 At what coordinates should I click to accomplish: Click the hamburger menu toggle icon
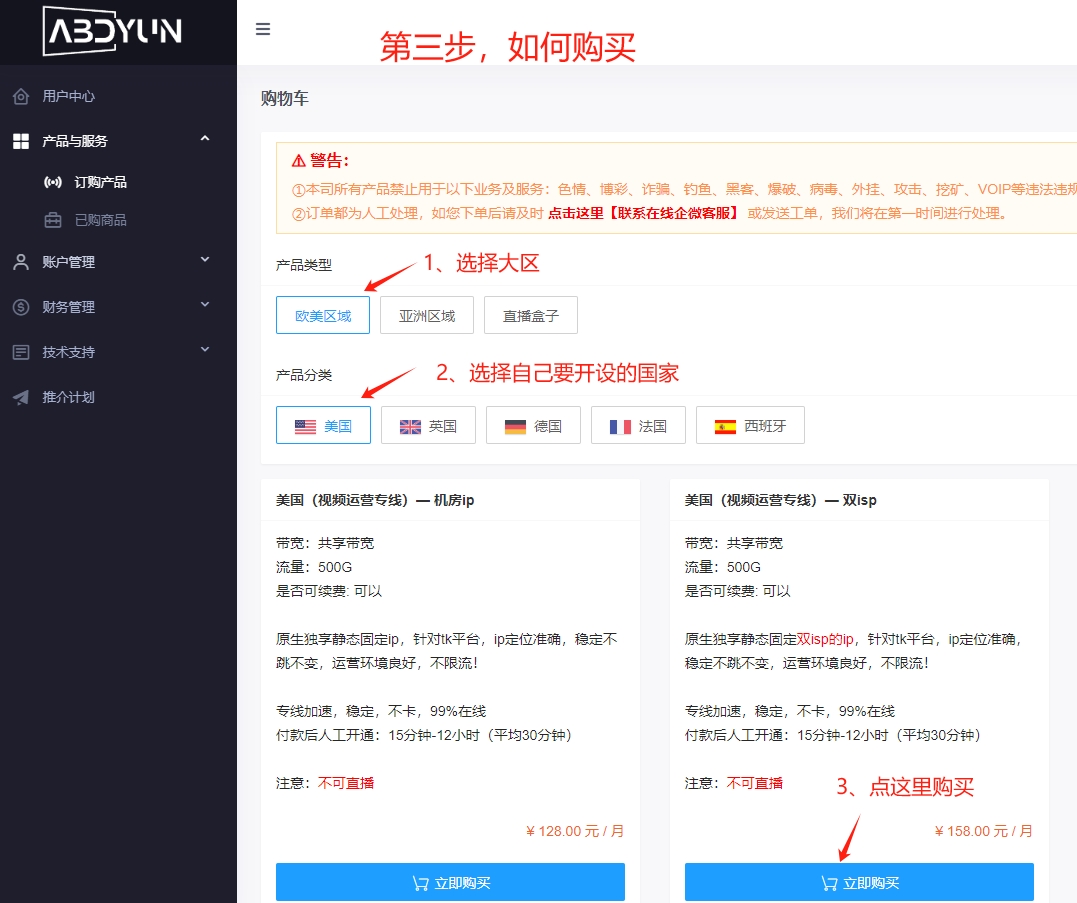(x=263, y=29)
